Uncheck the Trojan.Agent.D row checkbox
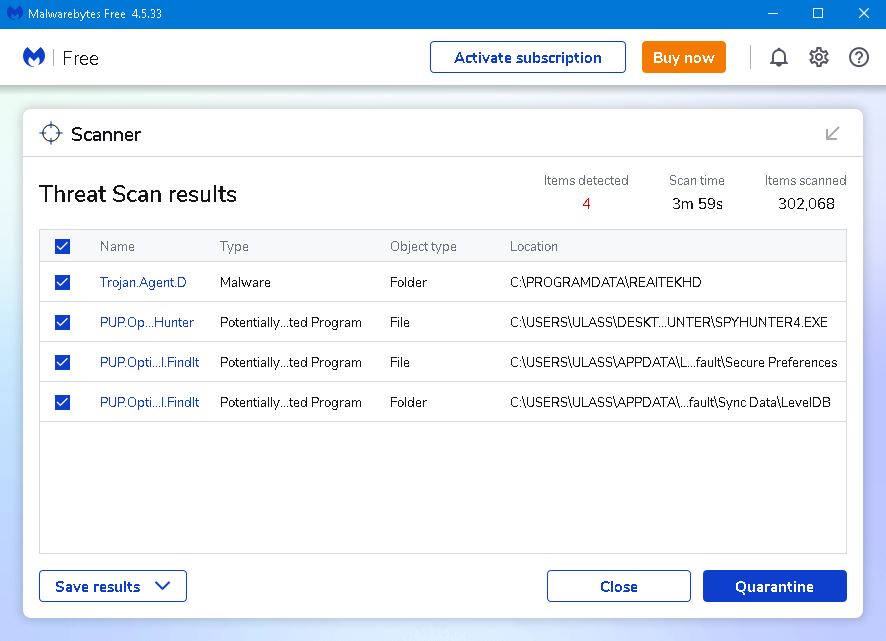The image size is (886, 641). (63, 282)
